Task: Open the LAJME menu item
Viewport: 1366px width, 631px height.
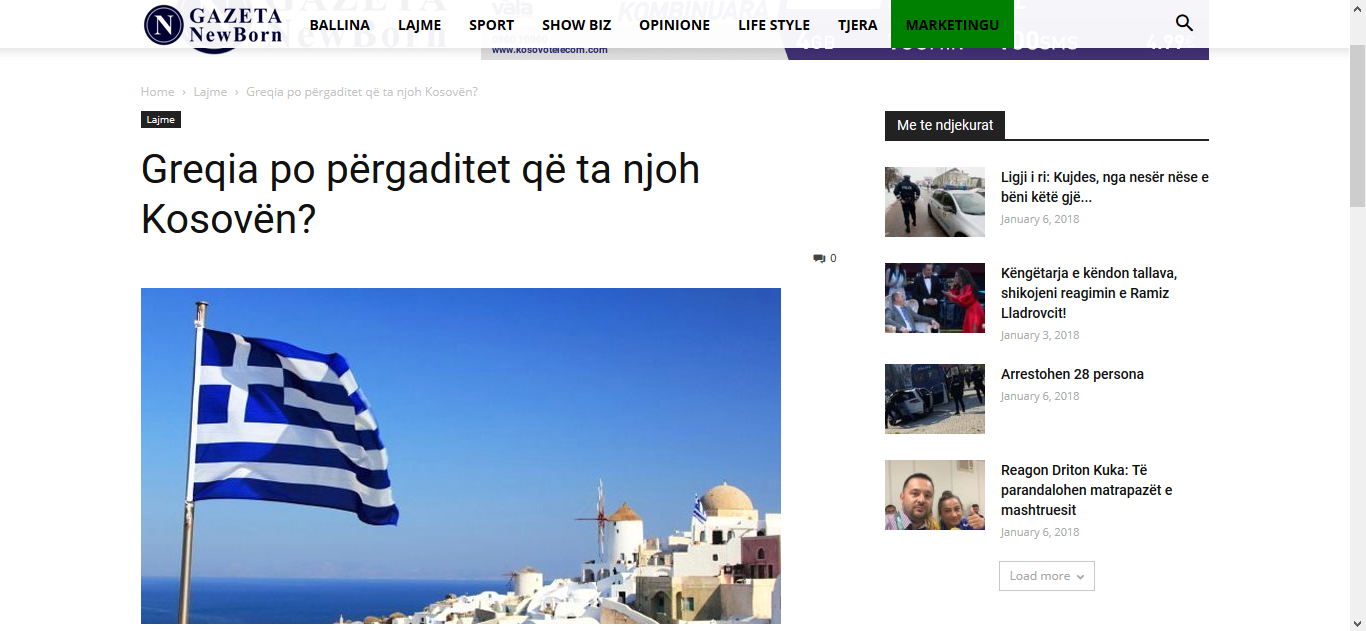Action: [x=419, y=25]
